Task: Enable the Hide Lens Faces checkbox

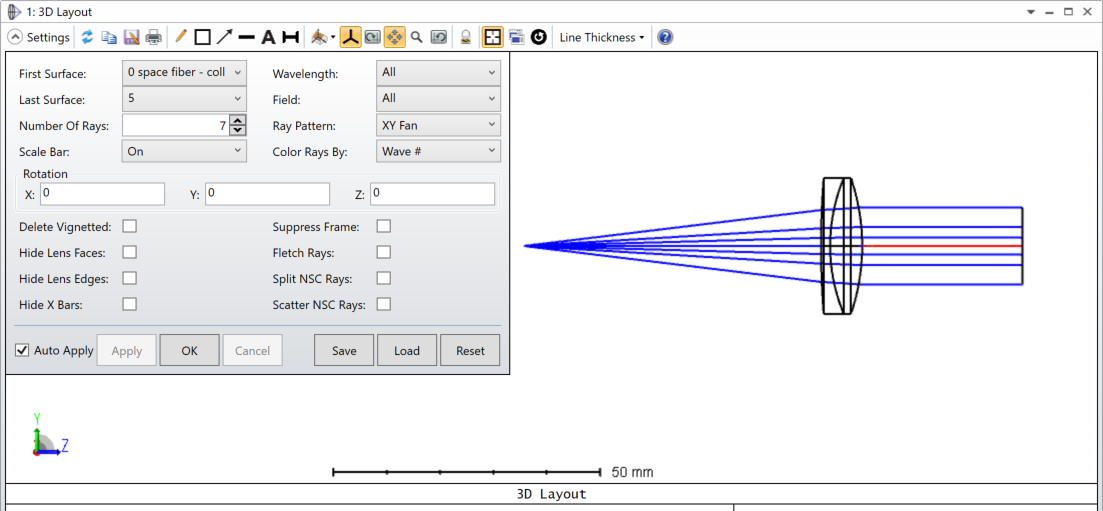Action: click(x=129, y=252)
